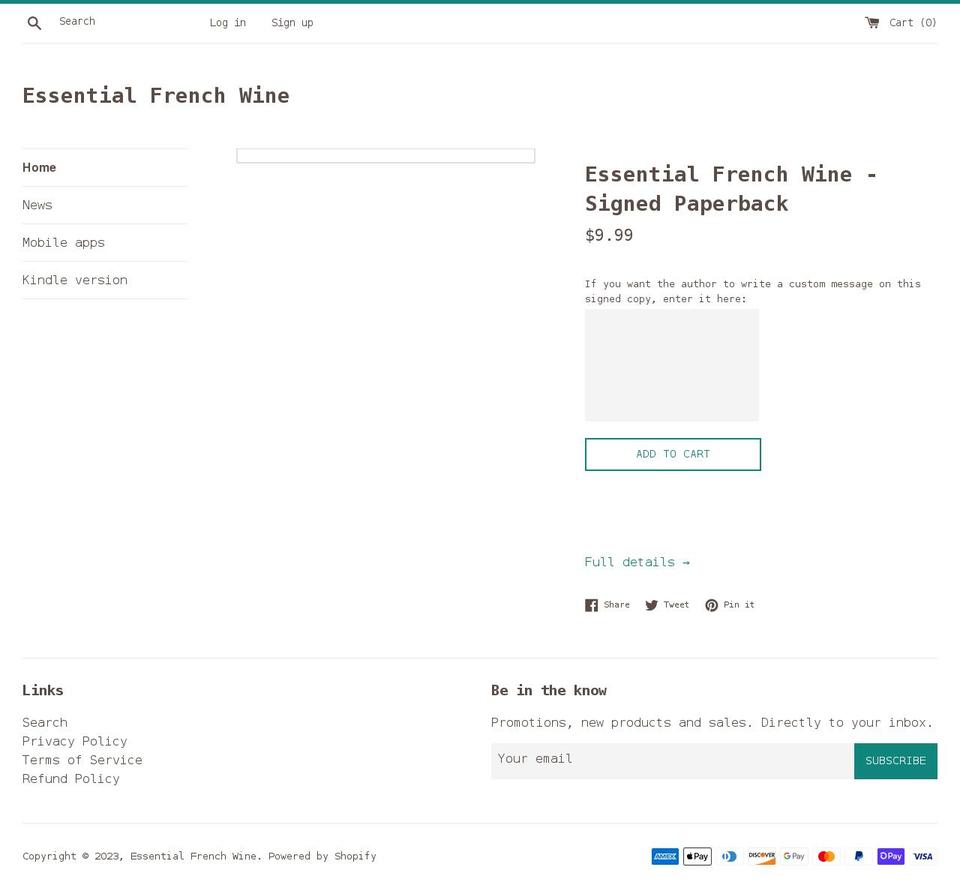Screen dimensions: 960x888
Task: Open the Home sidebar menu item
Action: (x=40, y=168)
